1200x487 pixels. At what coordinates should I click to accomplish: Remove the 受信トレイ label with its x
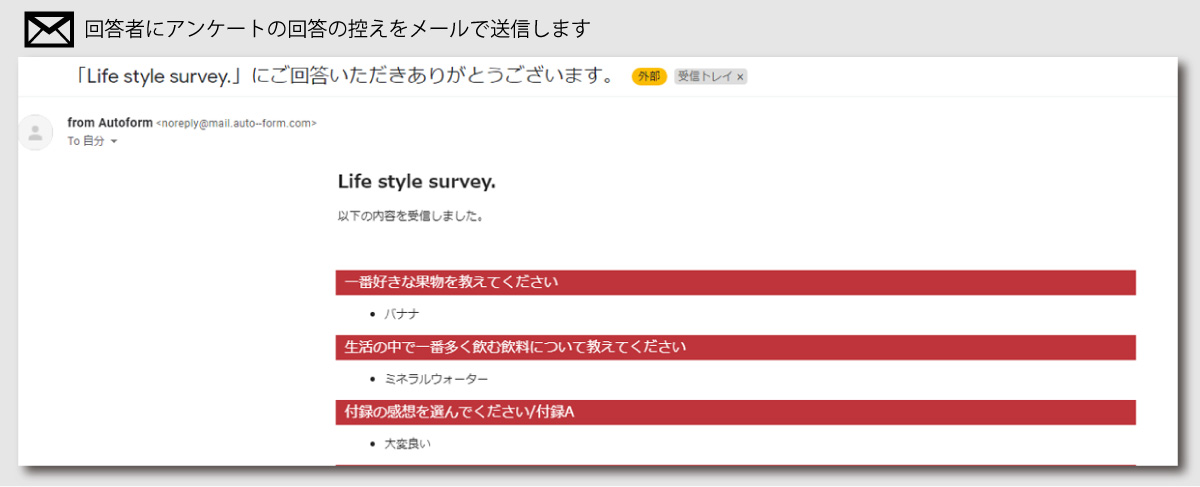(x=740, y=76)
